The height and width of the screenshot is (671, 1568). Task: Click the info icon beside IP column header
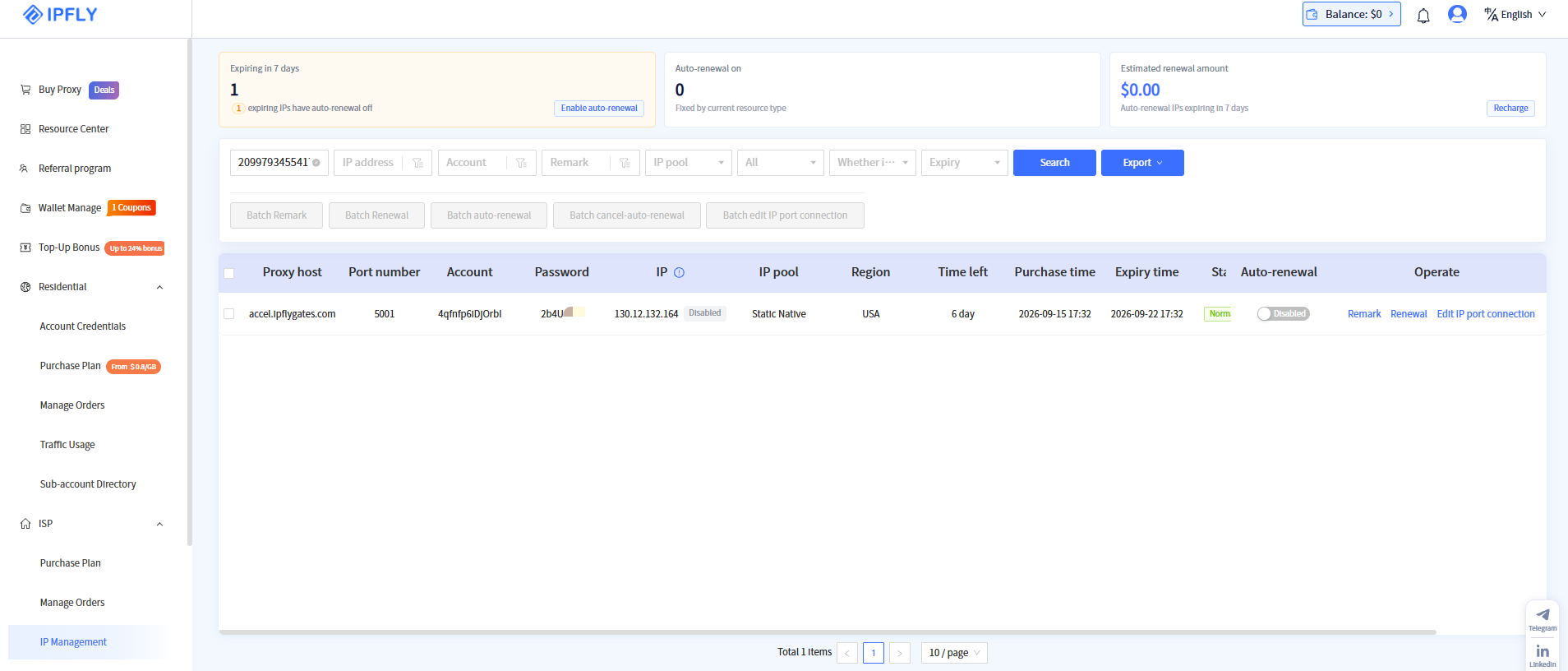pos(679,272)
